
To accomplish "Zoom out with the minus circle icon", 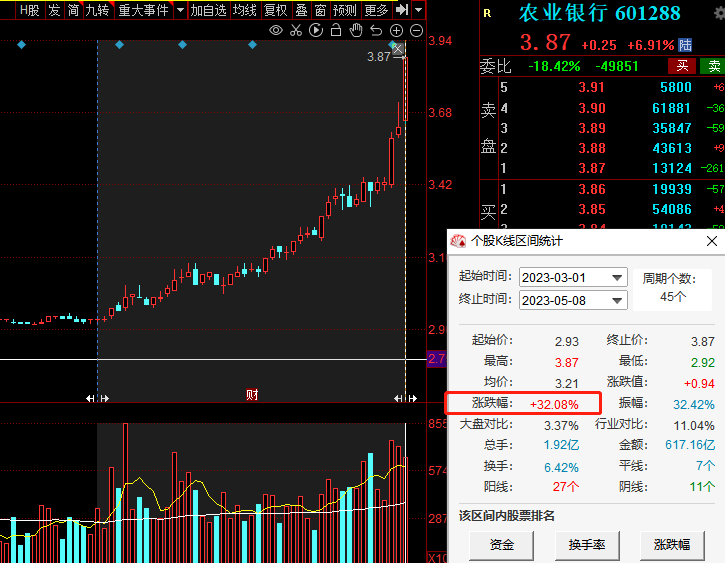I will (417, 31).
